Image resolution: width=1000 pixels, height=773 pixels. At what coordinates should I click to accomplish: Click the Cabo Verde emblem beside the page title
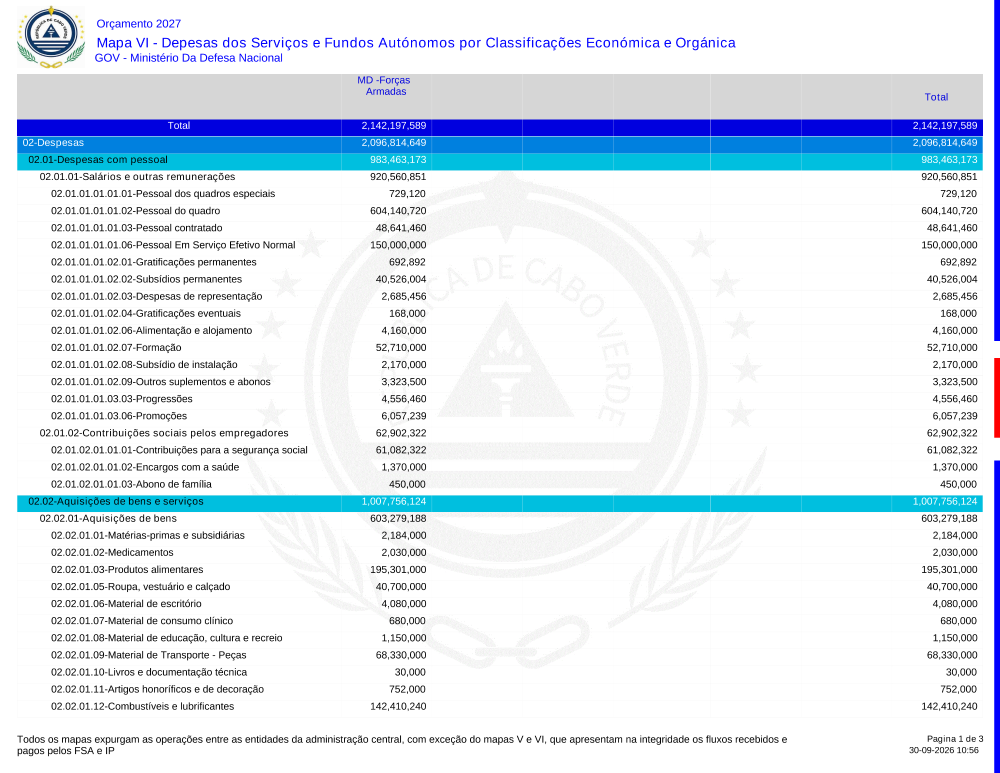(x=51, y=36)
